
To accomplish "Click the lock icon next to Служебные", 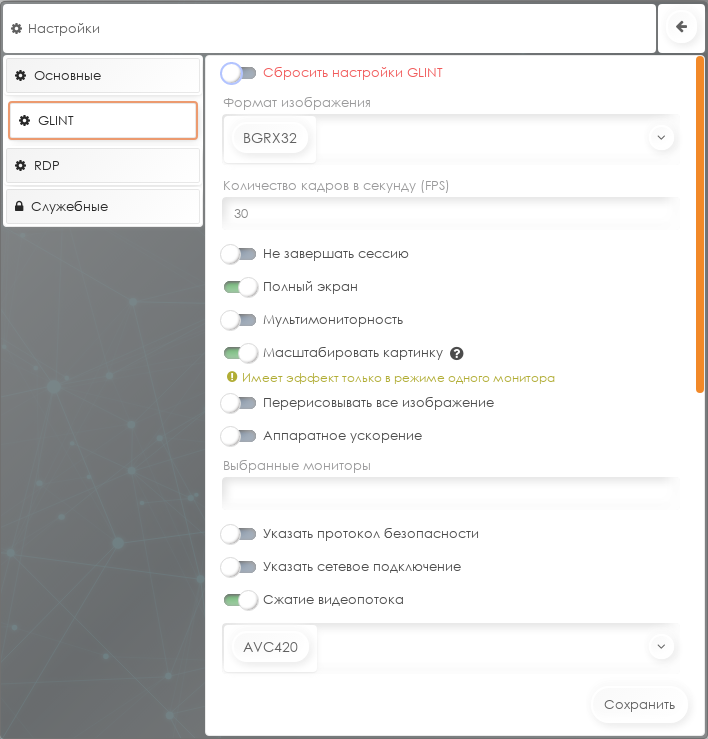I will pyautogui.click(x=19, y=206).
